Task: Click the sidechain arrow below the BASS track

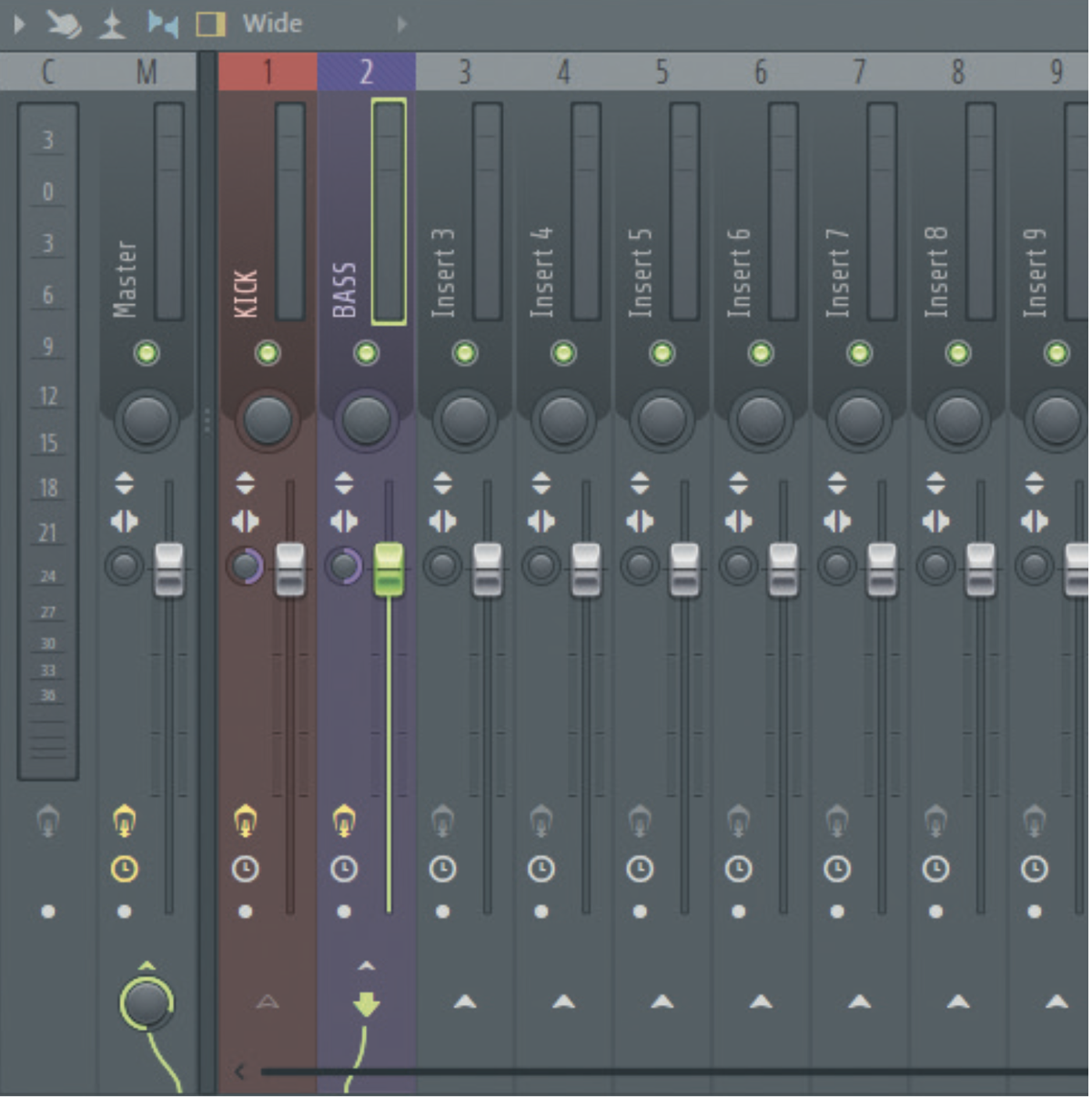Action: 366,1002
